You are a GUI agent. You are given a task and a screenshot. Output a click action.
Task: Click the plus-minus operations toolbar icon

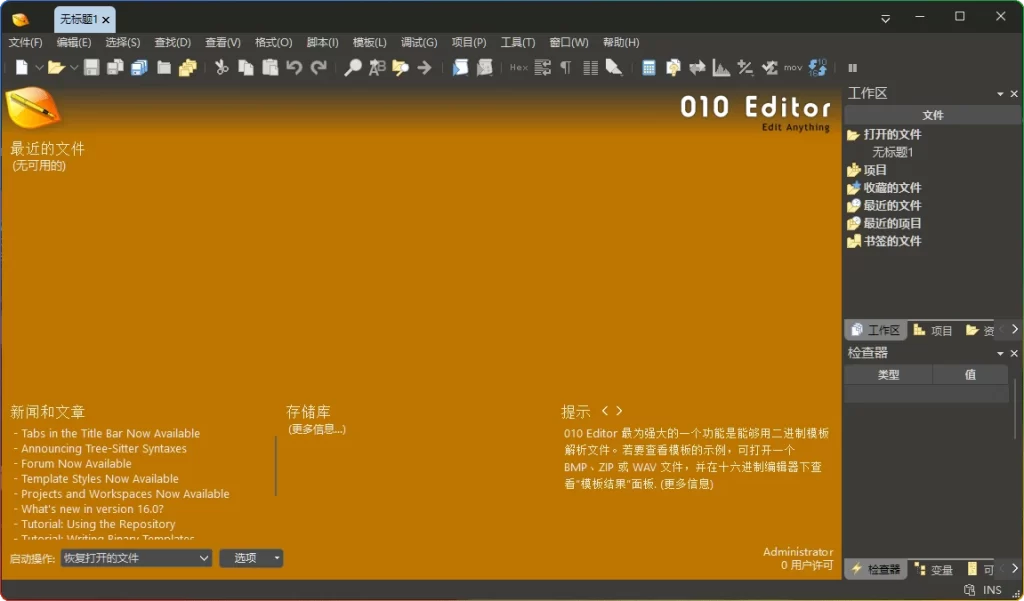coord(745,67)
